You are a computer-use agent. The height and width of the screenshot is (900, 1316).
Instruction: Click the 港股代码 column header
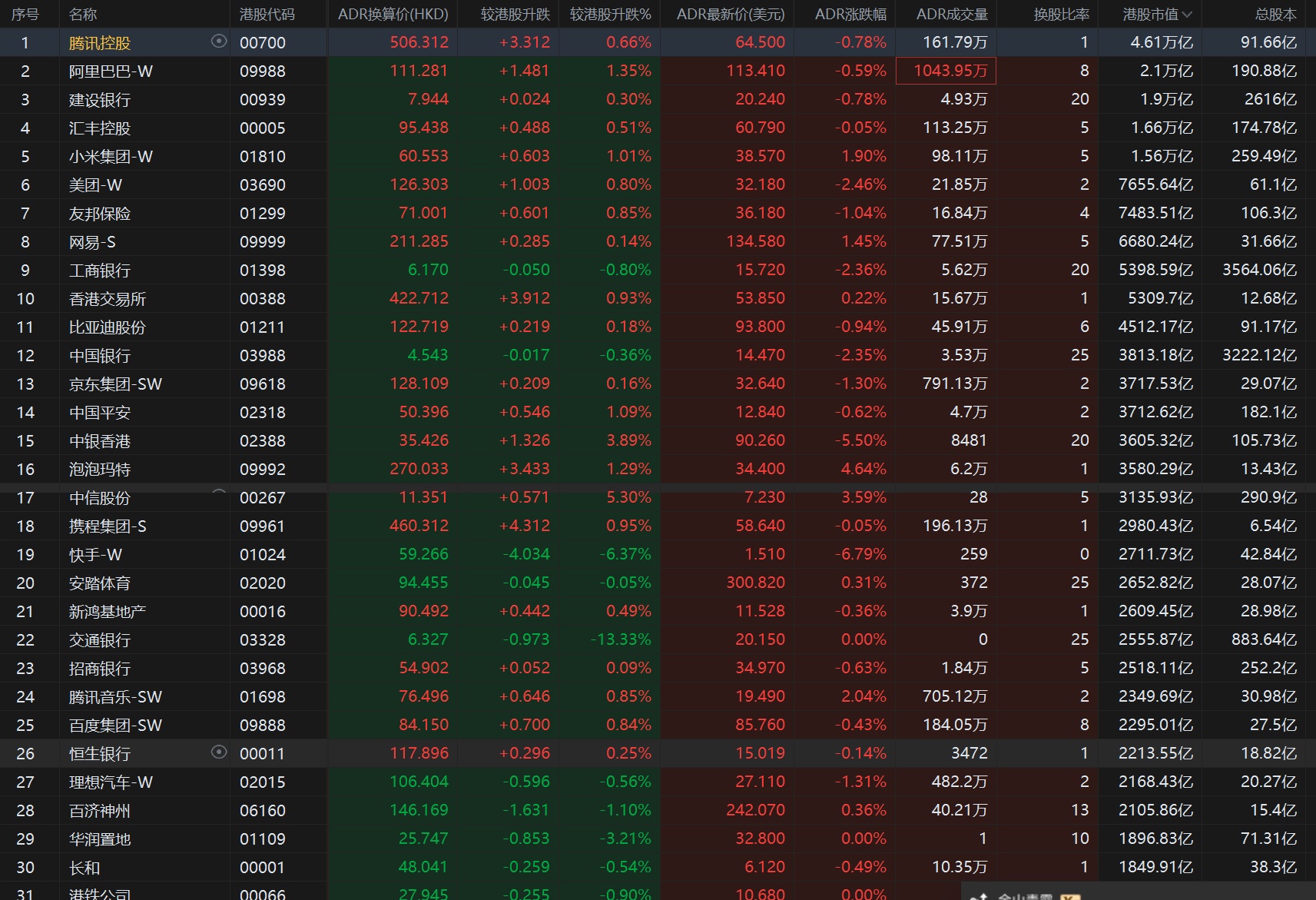click(x=267, y=15)
